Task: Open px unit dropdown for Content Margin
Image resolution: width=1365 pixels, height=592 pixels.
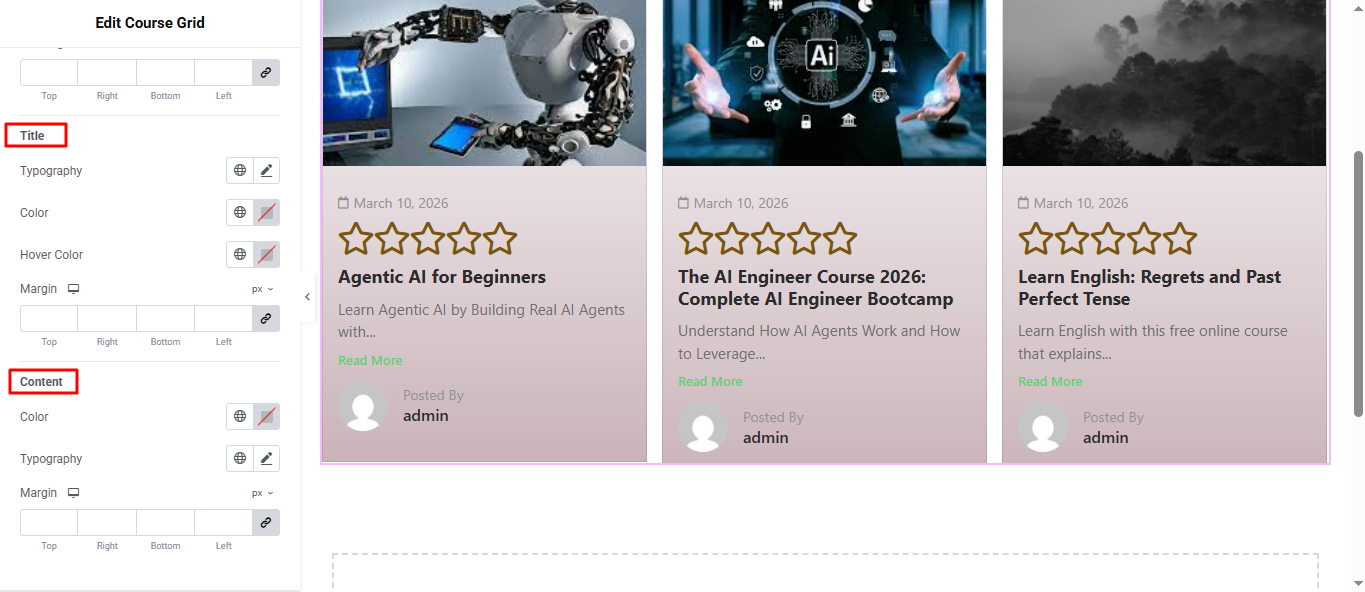Action: [262, 493]
